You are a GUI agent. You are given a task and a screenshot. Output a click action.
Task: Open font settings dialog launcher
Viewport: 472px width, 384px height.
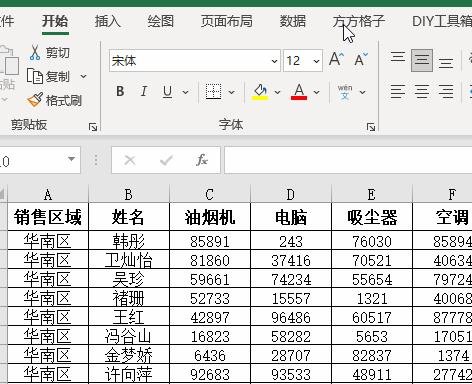point(371,127)
